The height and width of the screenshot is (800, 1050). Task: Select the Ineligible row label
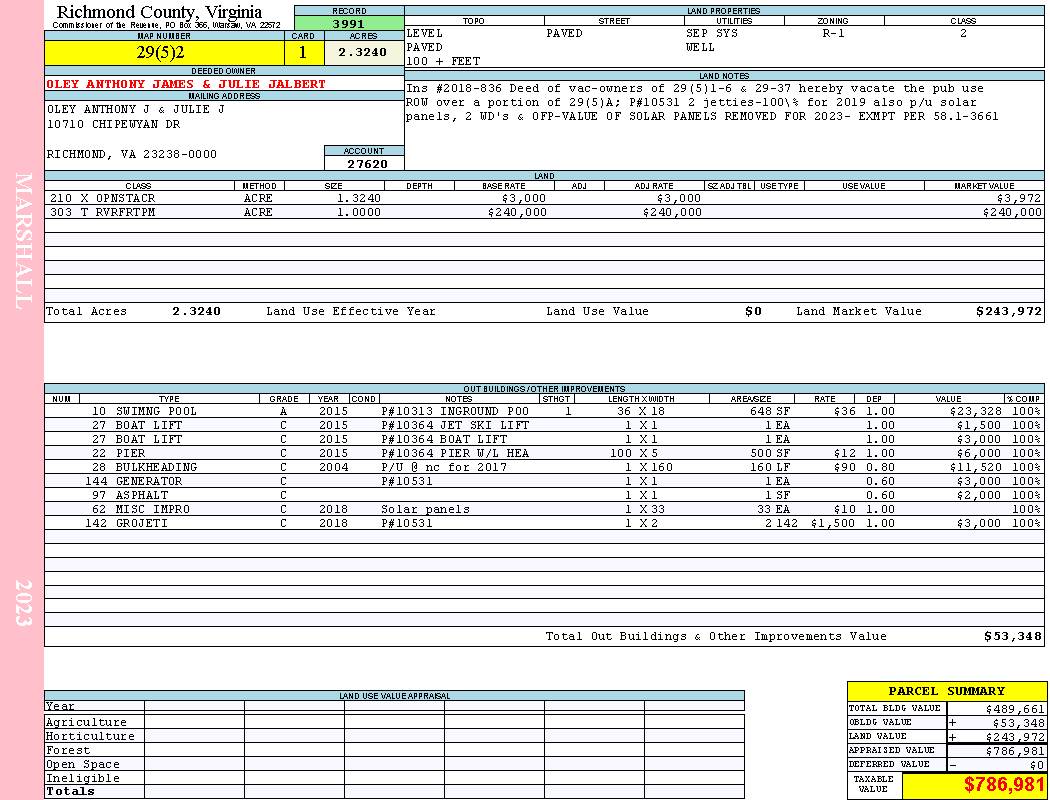82,779
